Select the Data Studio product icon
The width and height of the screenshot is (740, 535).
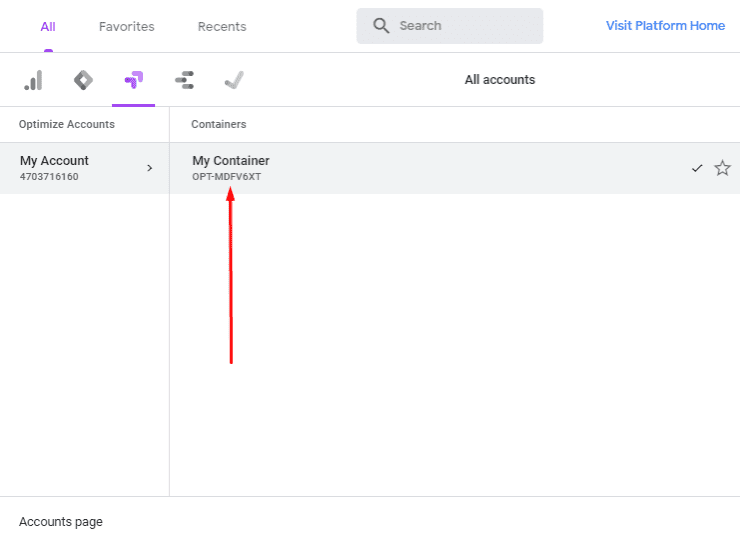(184, 80)
